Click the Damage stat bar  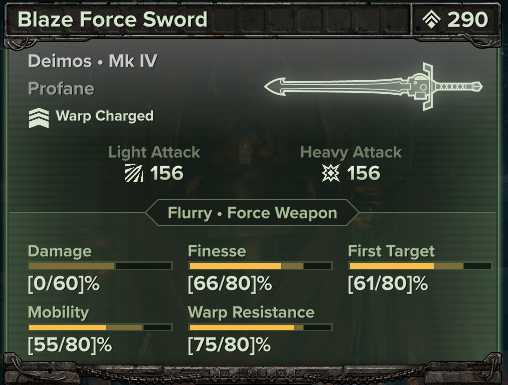click(100, 266)
